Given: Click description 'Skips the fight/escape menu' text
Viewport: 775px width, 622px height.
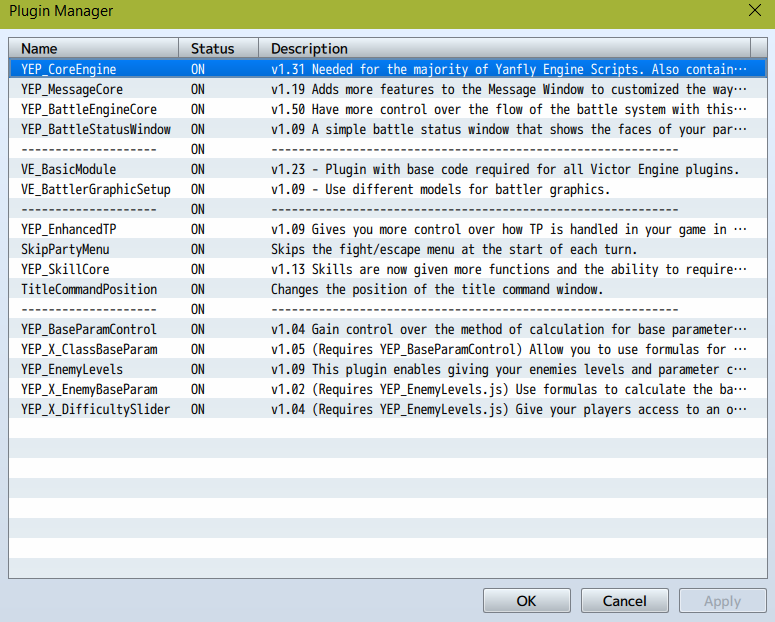Looking at the screenshot, I should click(x=454, y=250).
